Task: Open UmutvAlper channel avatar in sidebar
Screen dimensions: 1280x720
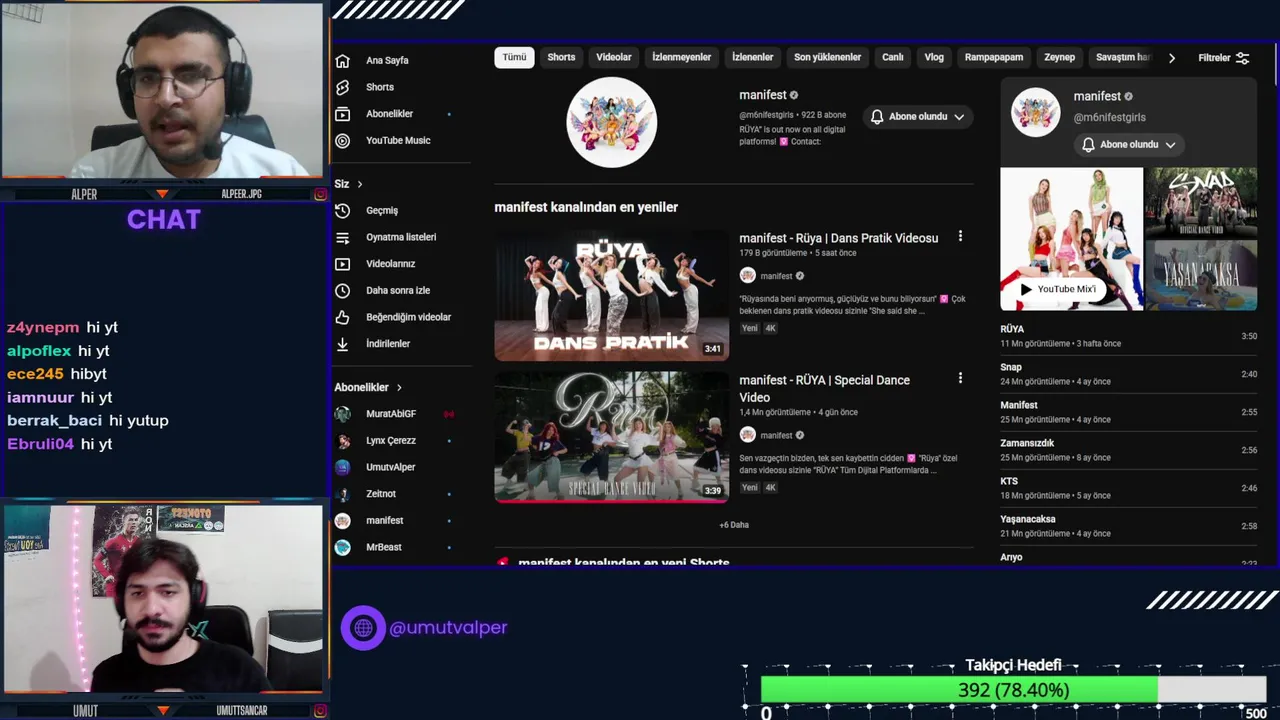Action: [342, 467]
